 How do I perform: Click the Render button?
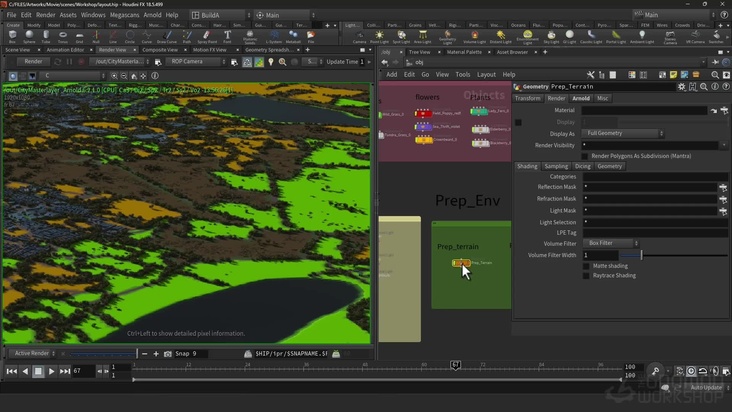(33, 61)
